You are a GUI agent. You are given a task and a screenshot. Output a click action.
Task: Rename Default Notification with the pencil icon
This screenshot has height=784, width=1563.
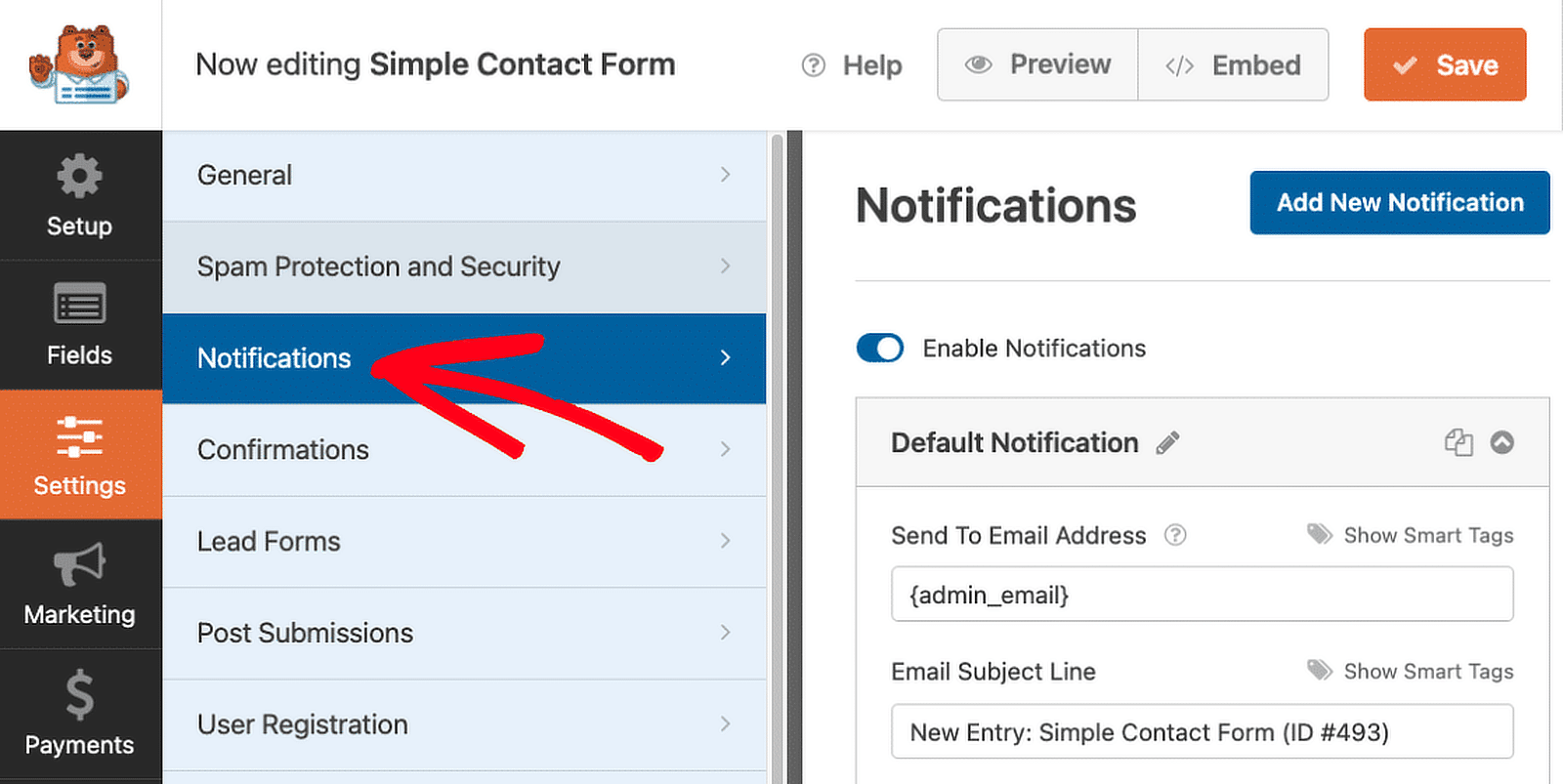point(1168,443)
